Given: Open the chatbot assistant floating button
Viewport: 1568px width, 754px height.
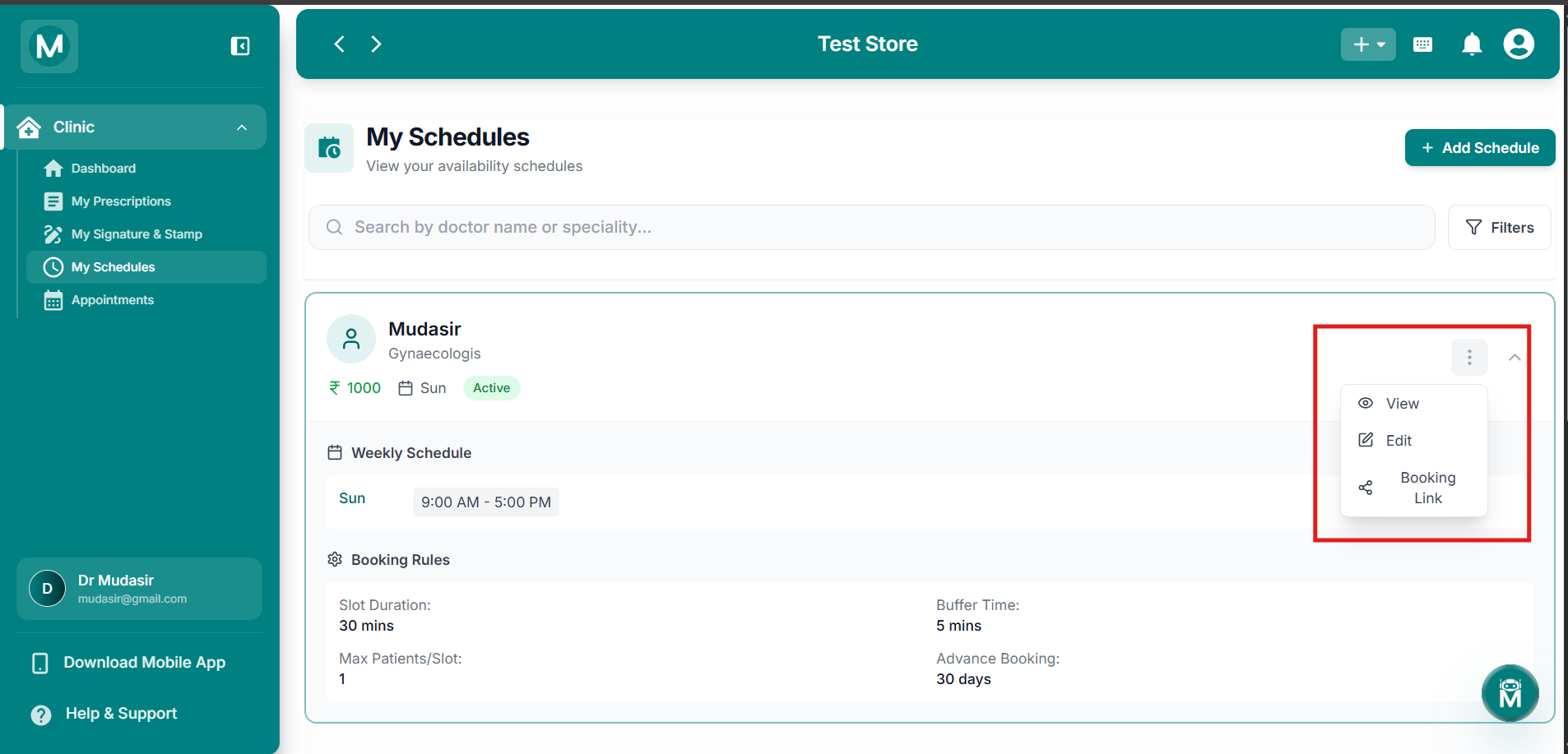Looking at the screenshot, I should 1510,693.
